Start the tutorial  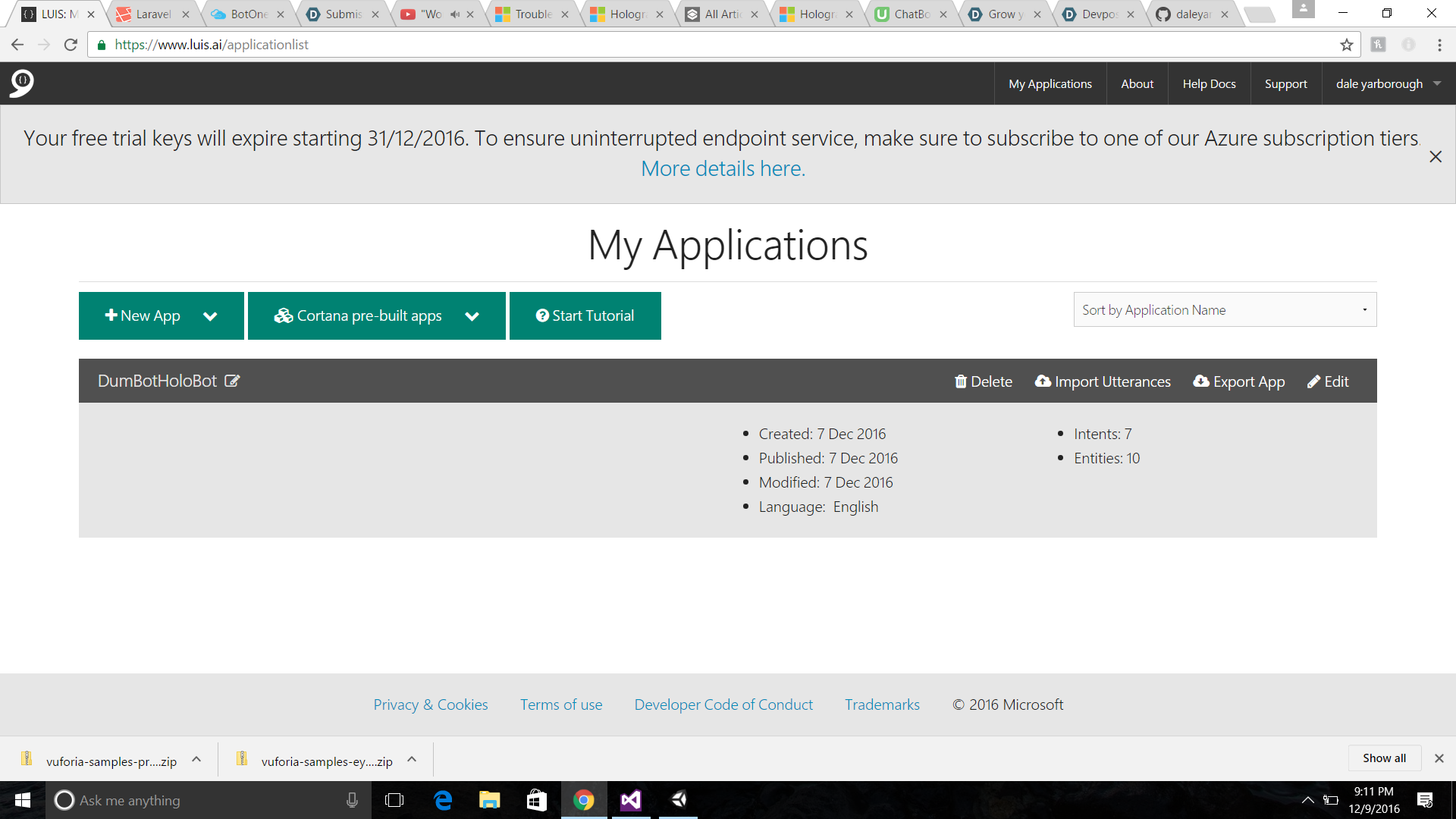585,316
